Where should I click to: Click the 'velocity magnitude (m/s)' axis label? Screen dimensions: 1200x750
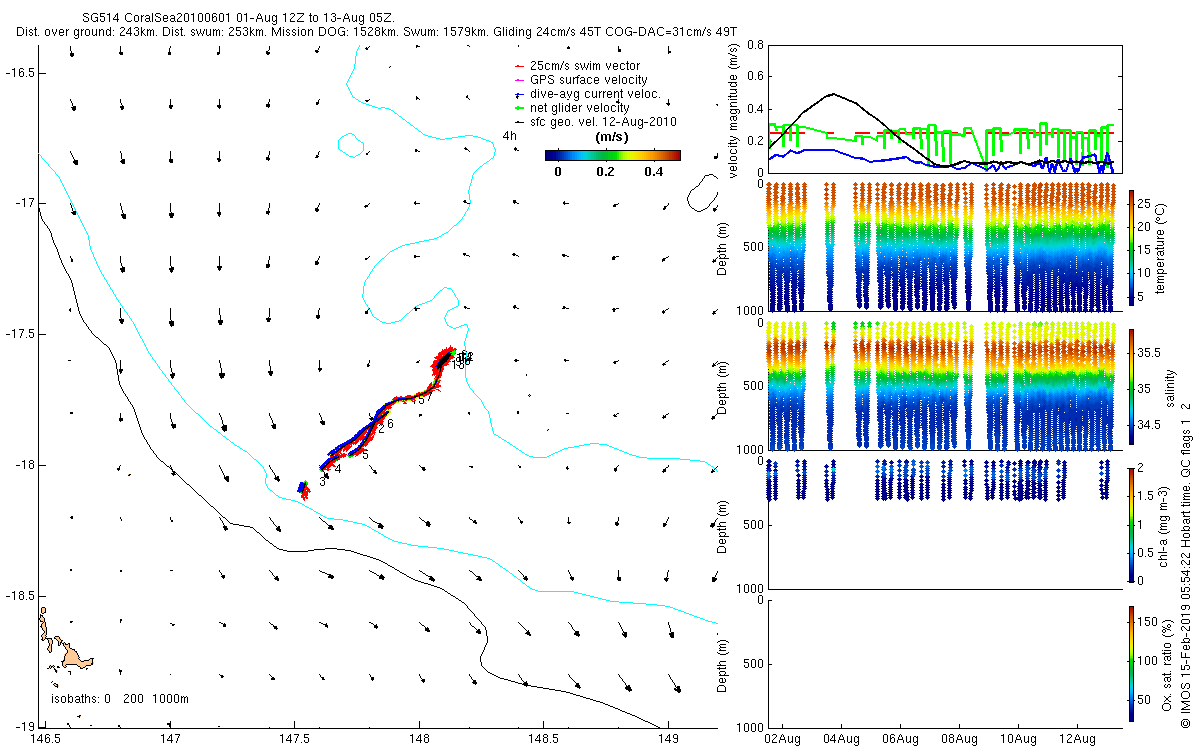[734, 110]
